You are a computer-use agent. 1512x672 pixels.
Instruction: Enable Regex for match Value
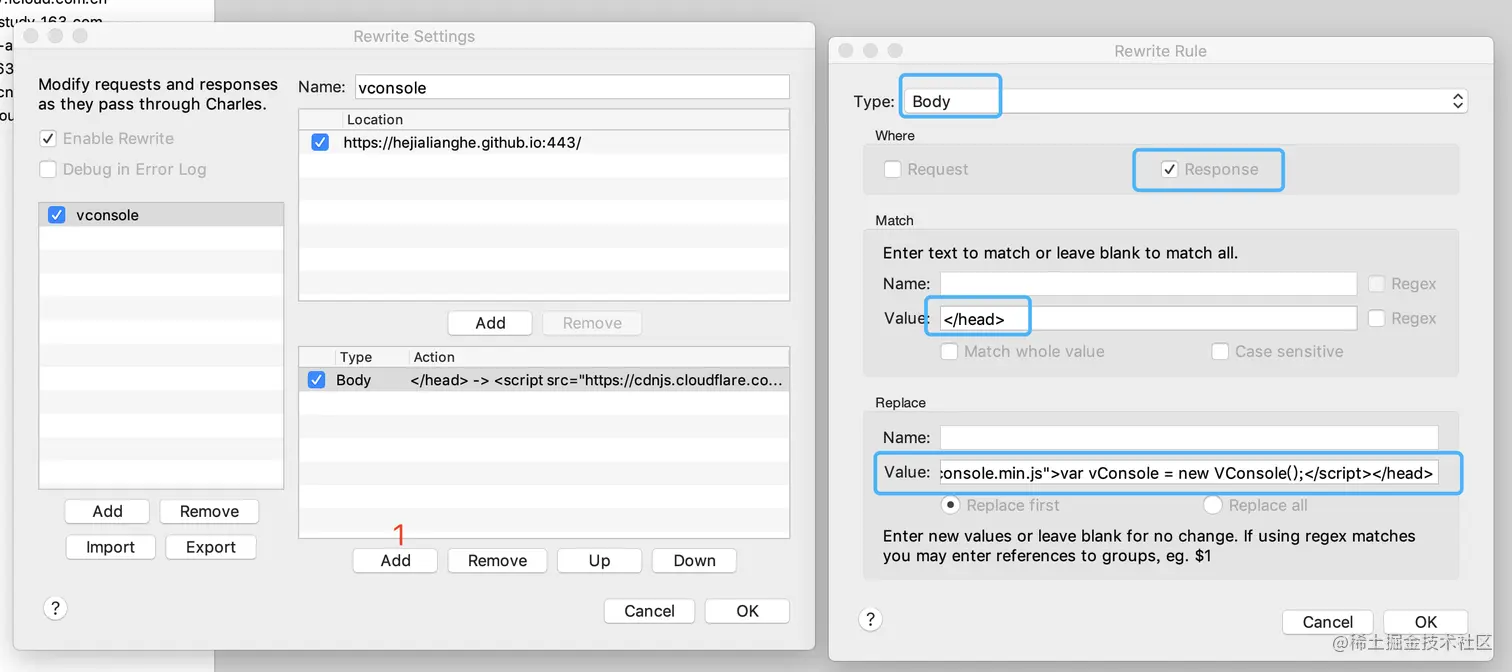[1376, 318]
